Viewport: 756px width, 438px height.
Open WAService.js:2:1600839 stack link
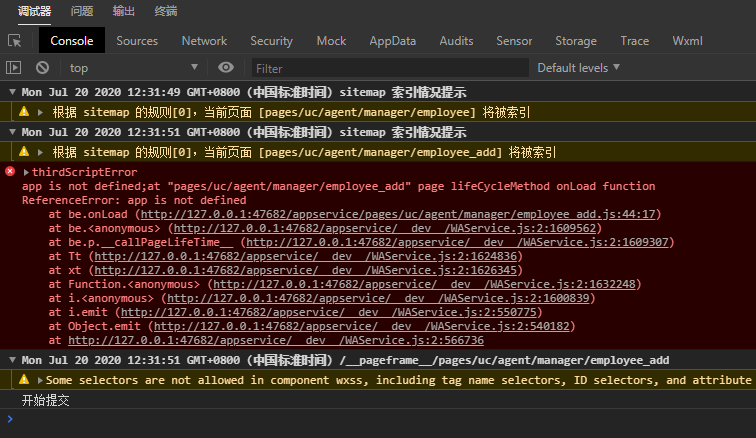[378, 298]
